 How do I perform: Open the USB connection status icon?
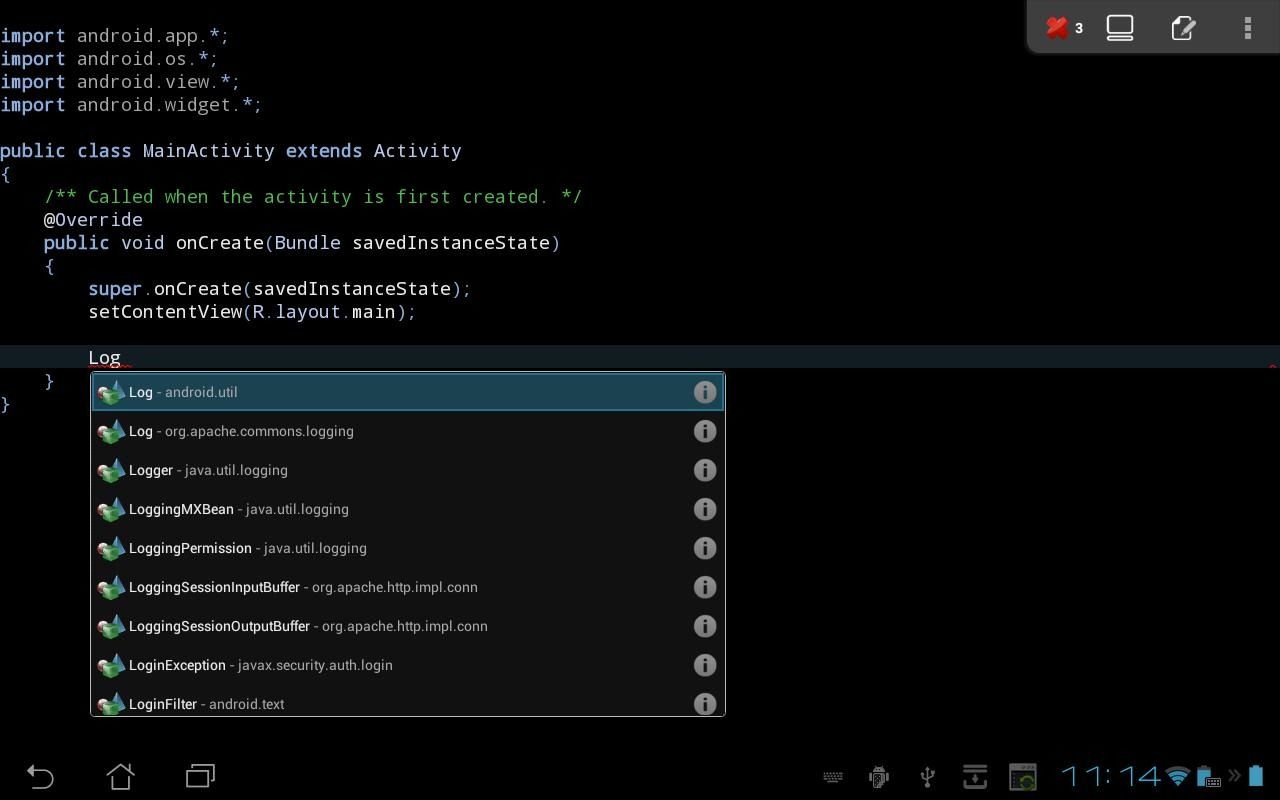[x=925, y=776]
